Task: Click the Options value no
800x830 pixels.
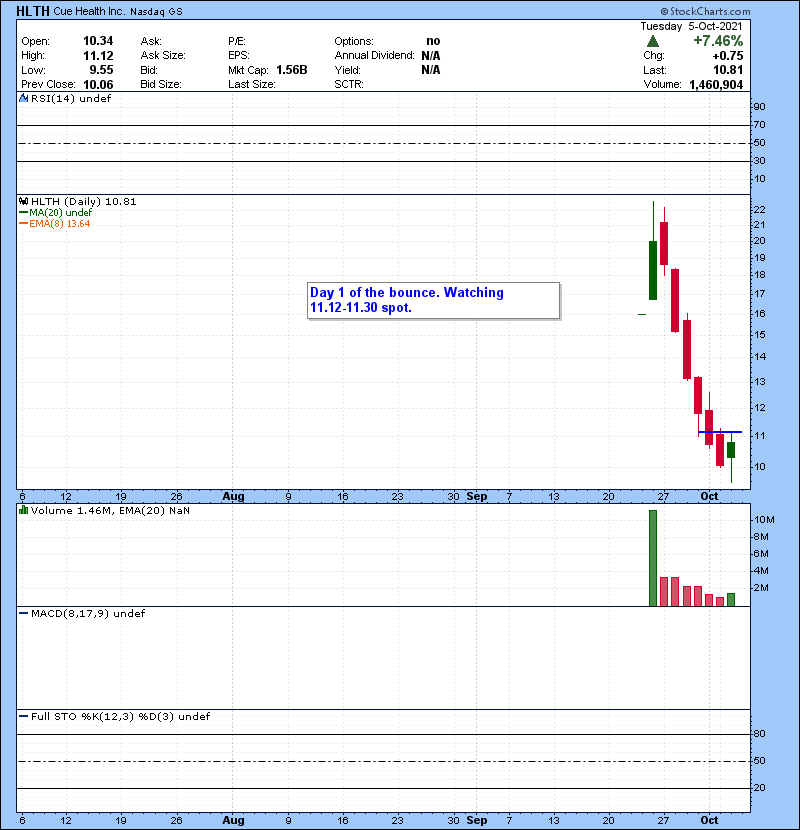Action: pos(433,41)
